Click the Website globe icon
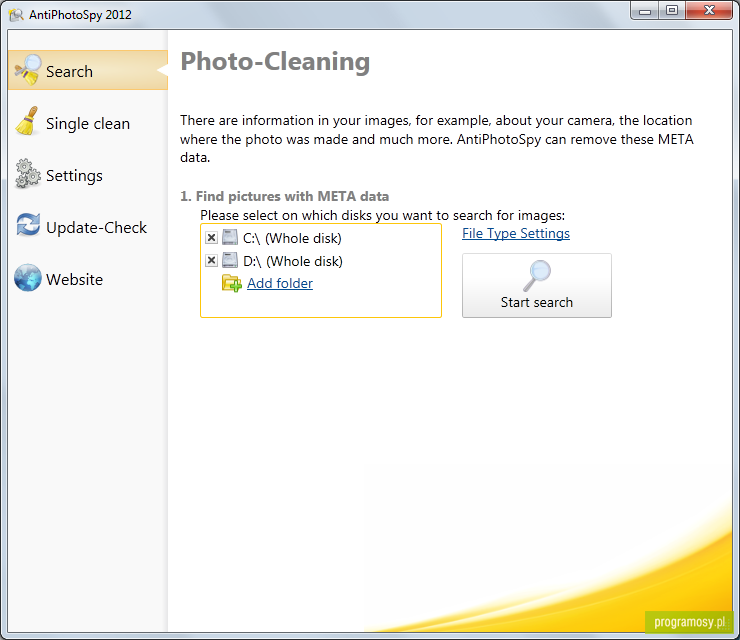Viewport: 740px width, 640px height. (x=28, y=278)
